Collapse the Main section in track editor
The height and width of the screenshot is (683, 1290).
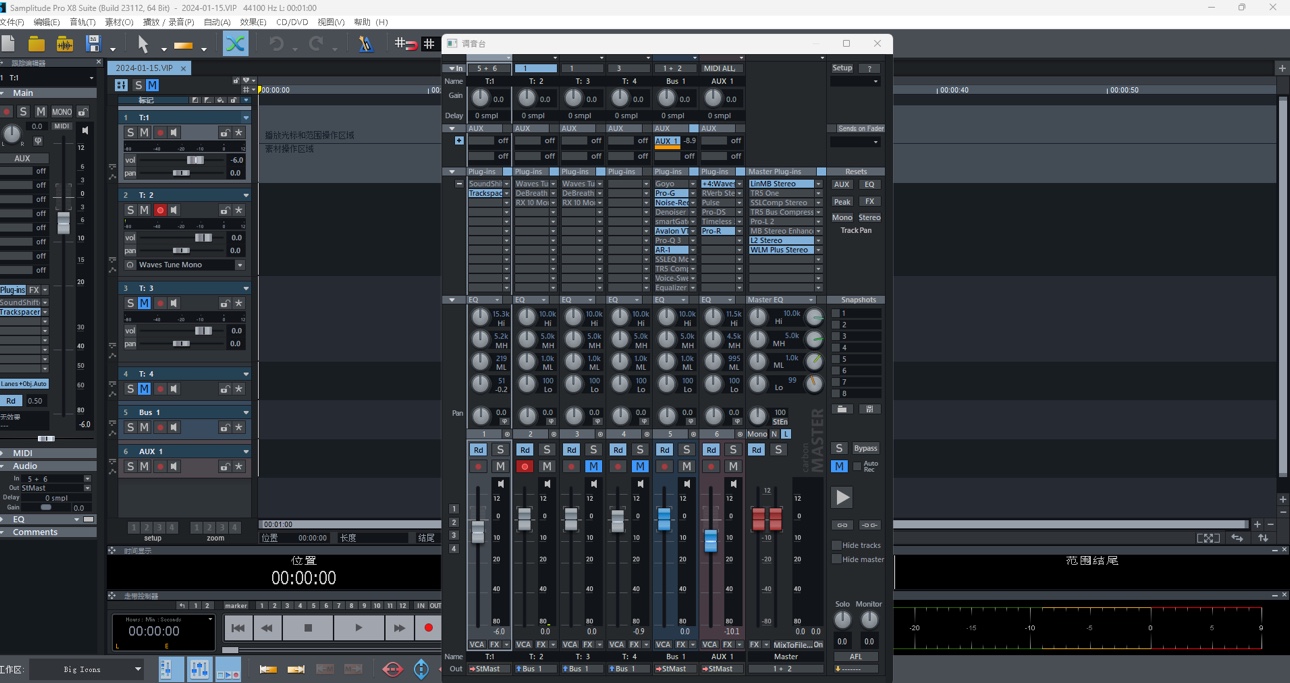[x=4, y=93]
